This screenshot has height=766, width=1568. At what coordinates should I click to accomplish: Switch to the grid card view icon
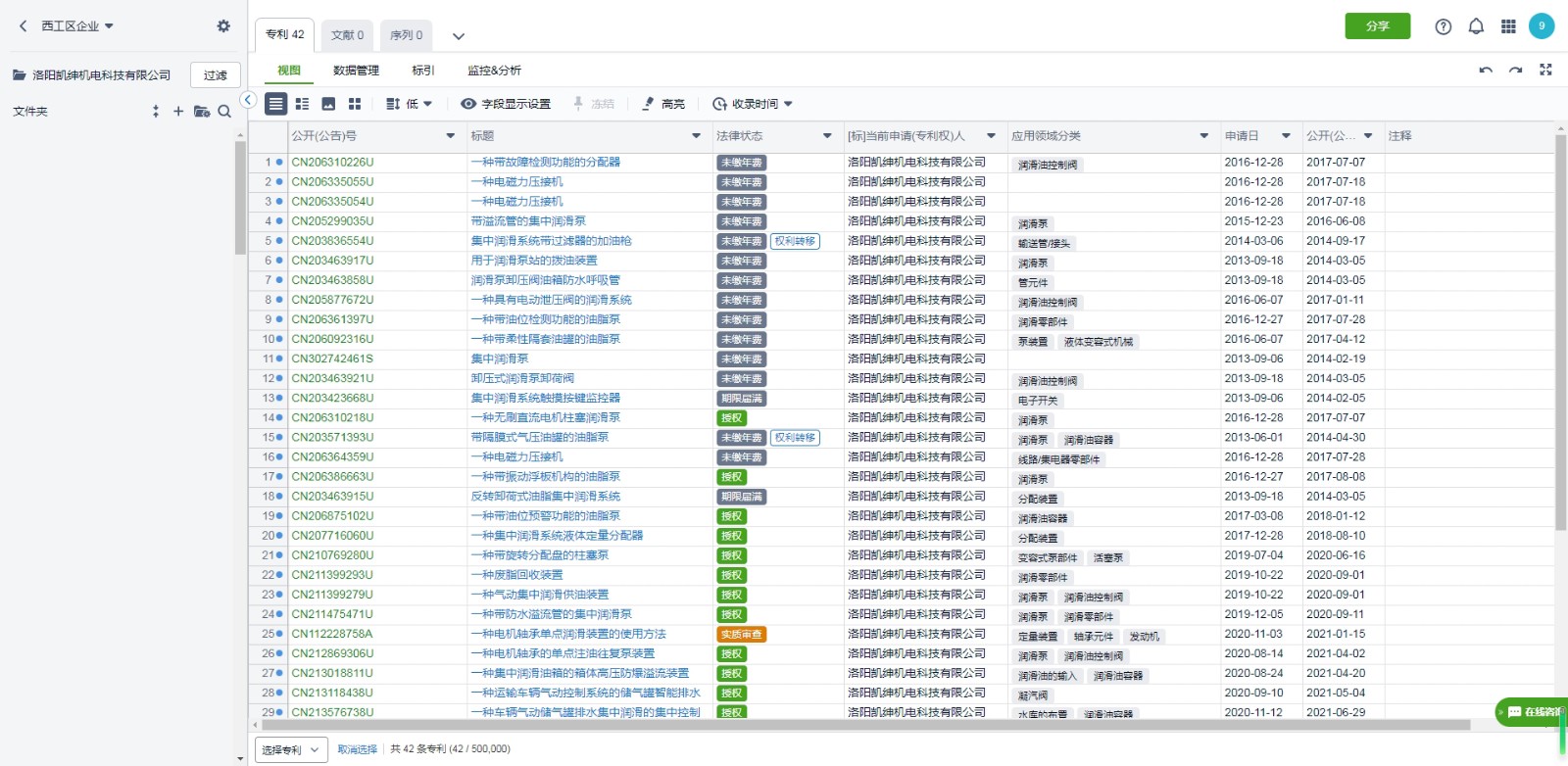click(355, 104)
